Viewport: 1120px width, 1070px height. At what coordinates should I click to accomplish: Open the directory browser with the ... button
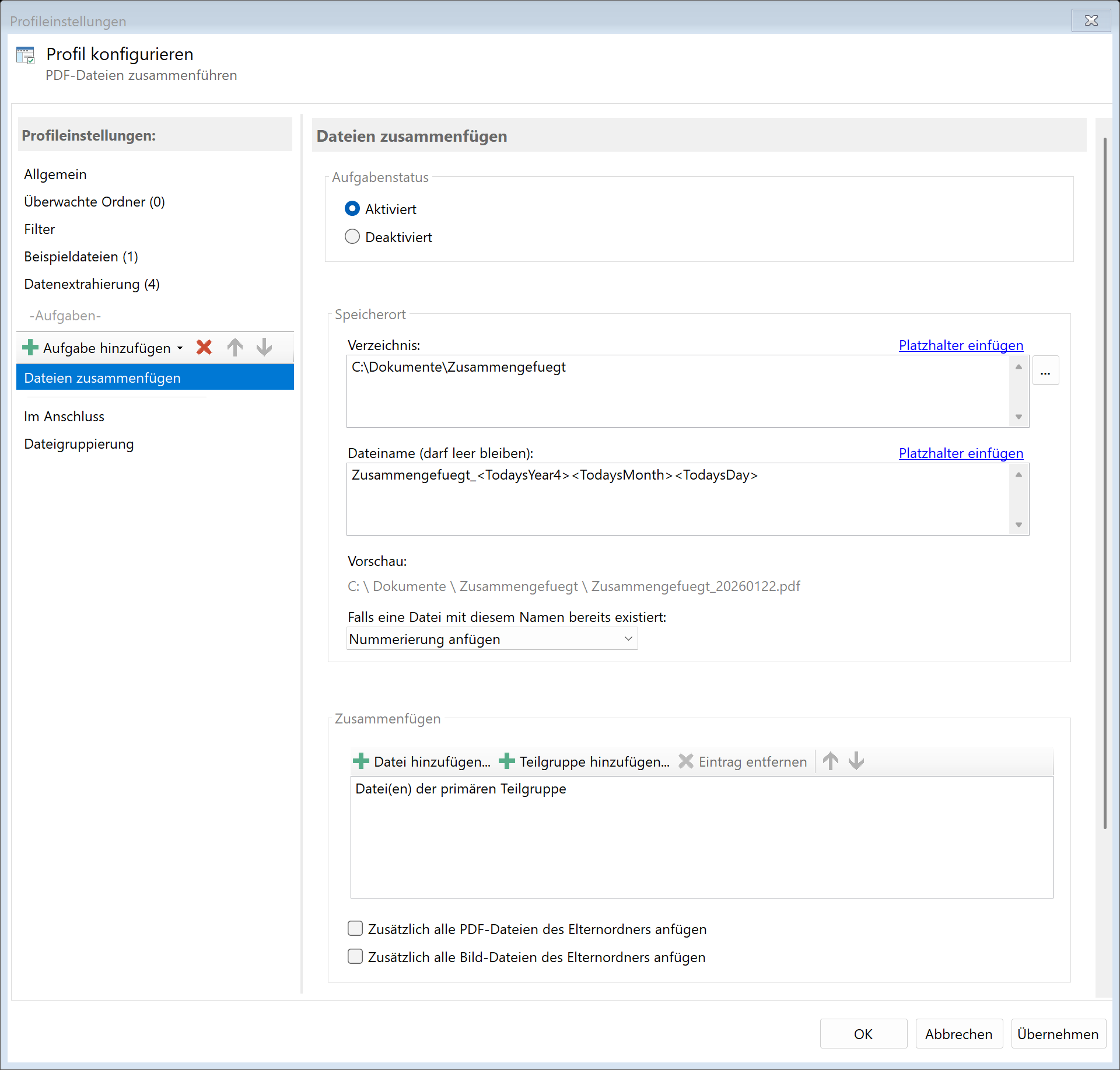click(x=1046, y=370)
